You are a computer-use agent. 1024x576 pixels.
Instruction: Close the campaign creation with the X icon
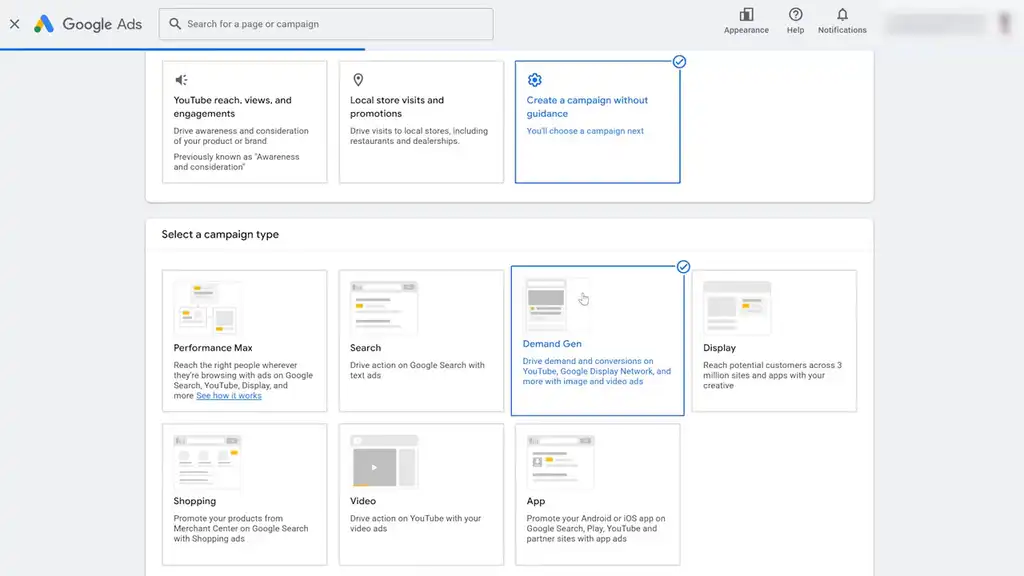14,24
